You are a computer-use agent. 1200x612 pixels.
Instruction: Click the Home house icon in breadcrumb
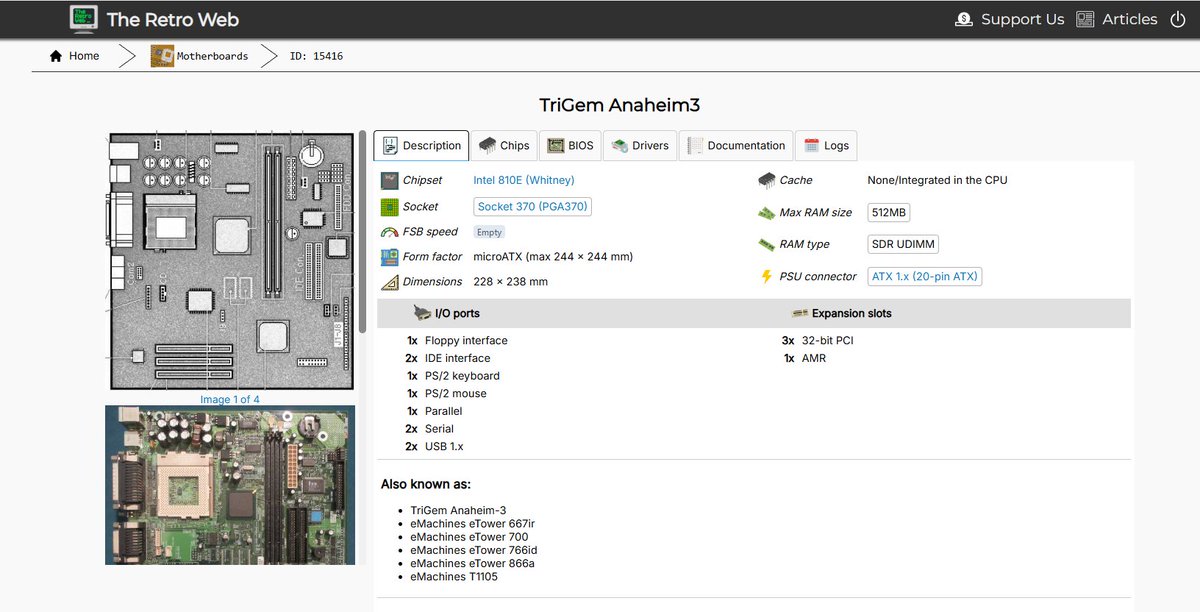56,56
